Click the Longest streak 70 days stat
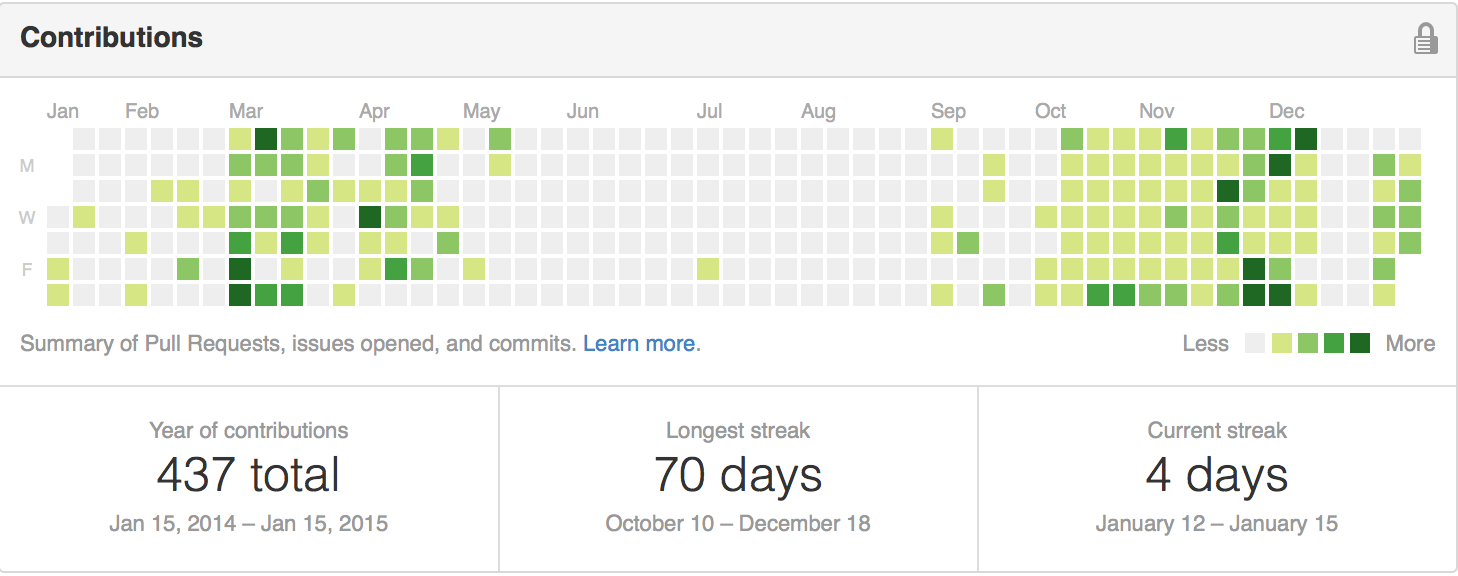This screenshot has width=1458, height=576. pos(738,475)
